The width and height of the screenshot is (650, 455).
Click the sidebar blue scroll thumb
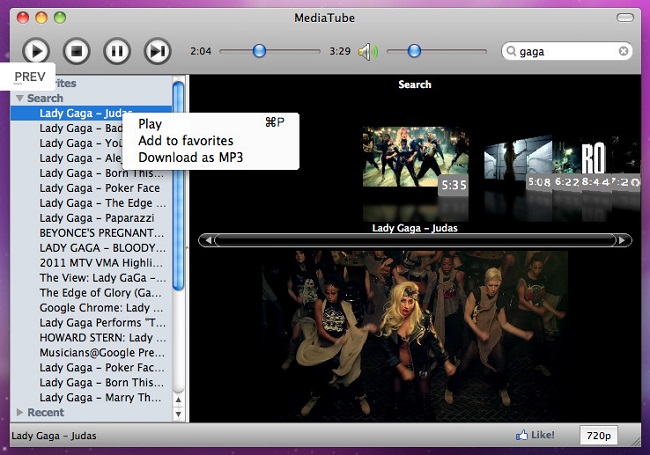[x=178, y=186]
